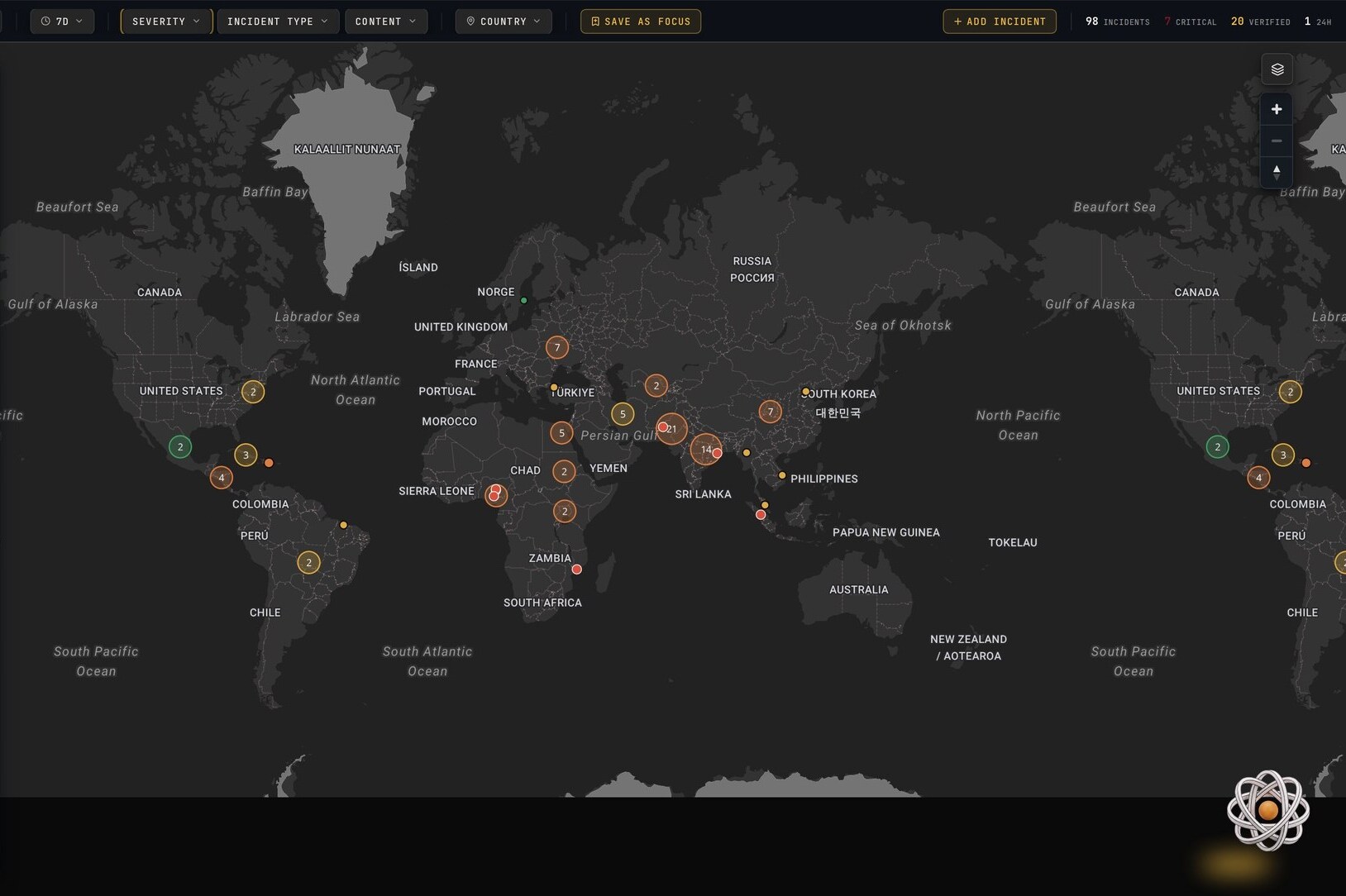This screenshot has width=1346, height=896.
Task: Open the 3-incident cluster in the Caribbean at left
Action: (x=246, y=455)
